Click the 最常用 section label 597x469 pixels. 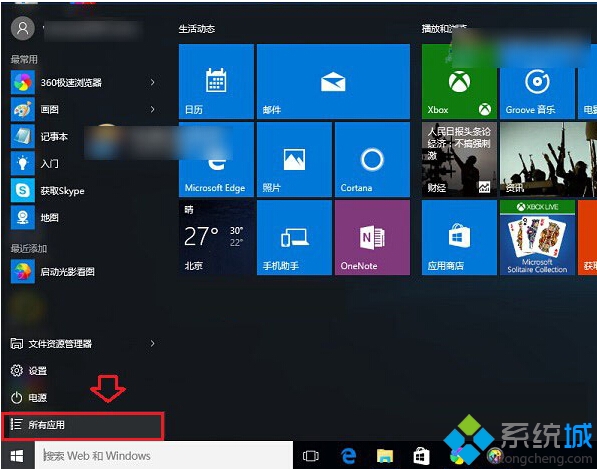(24, 59)
